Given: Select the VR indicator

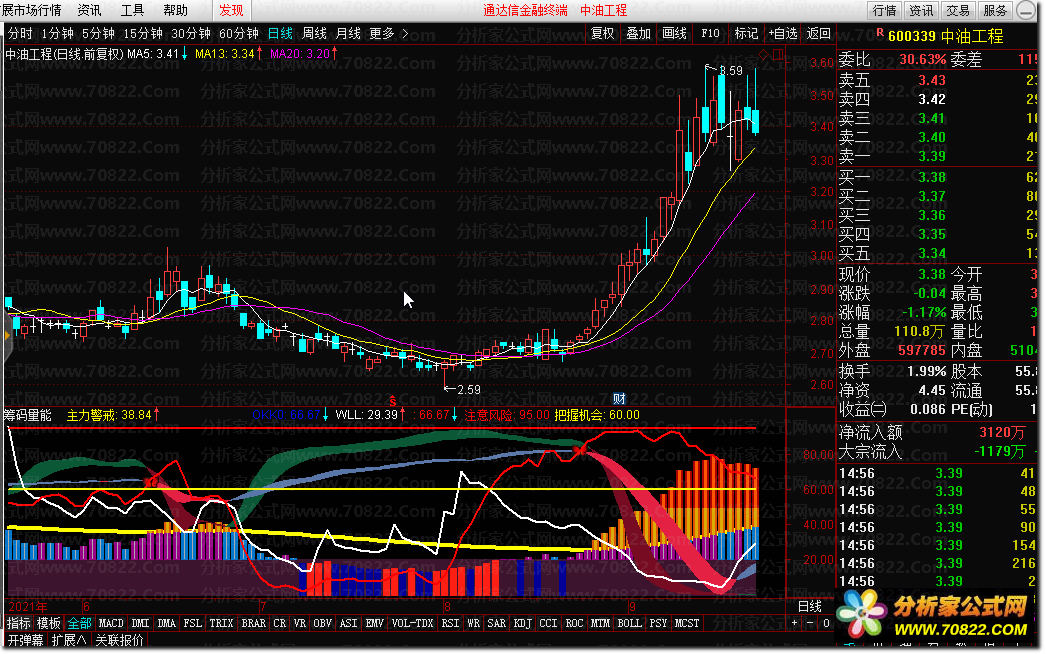Looking at the screenshot, I should pos(300,623).
